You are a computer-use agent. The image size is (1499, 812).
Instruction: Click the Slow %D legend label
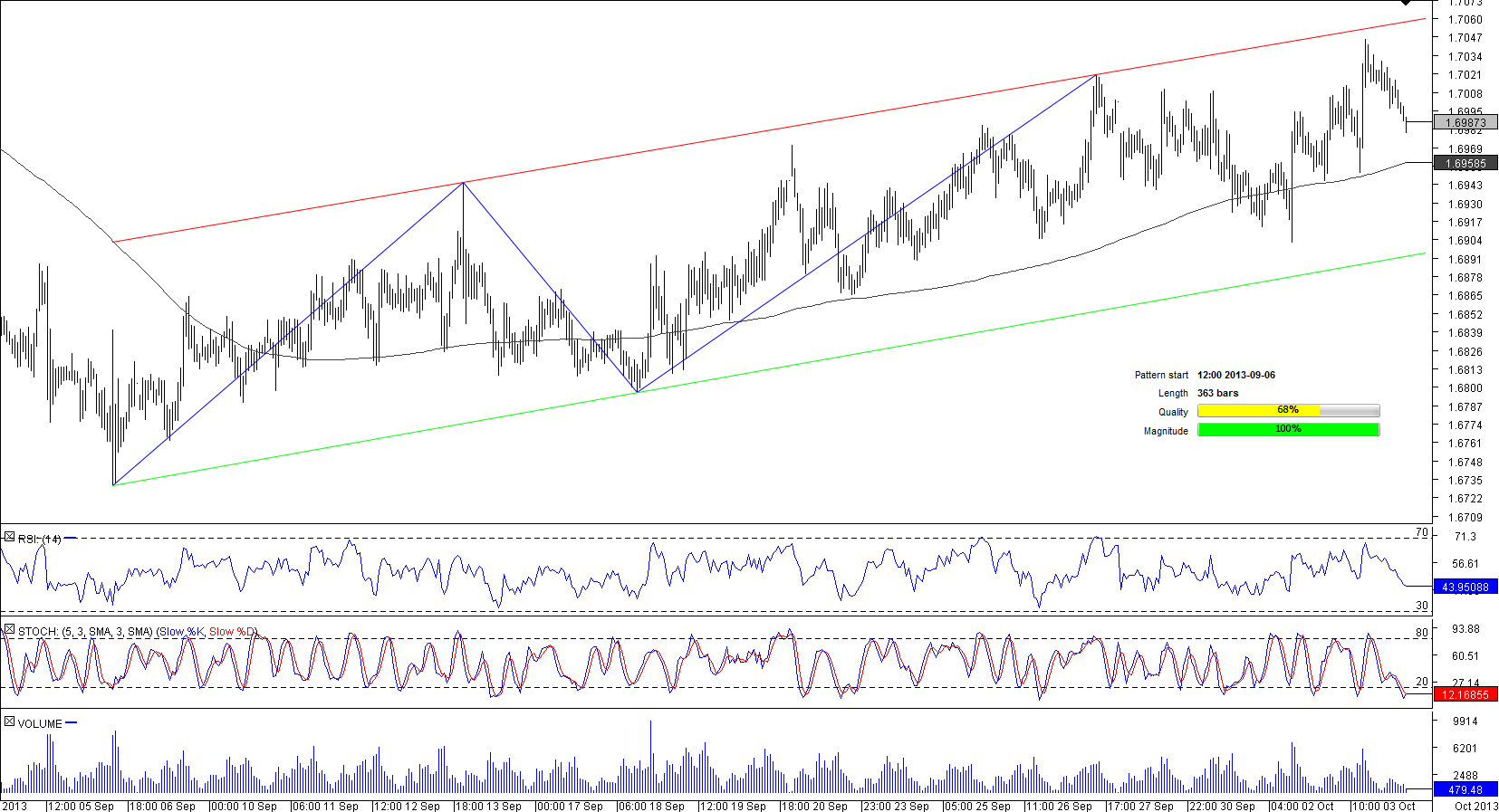(233, 632)
